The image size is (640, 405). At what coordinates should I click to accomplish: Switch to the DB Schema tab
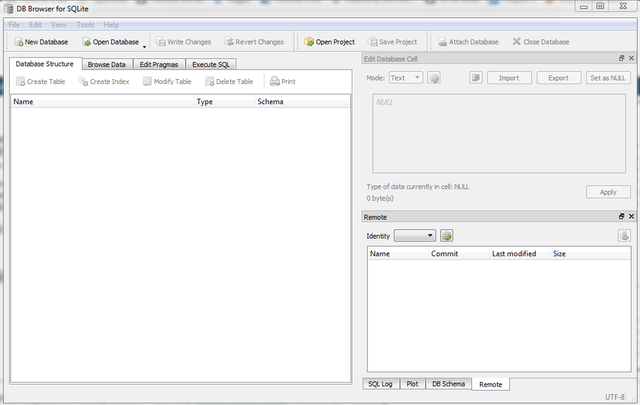[x=449, y=384]
